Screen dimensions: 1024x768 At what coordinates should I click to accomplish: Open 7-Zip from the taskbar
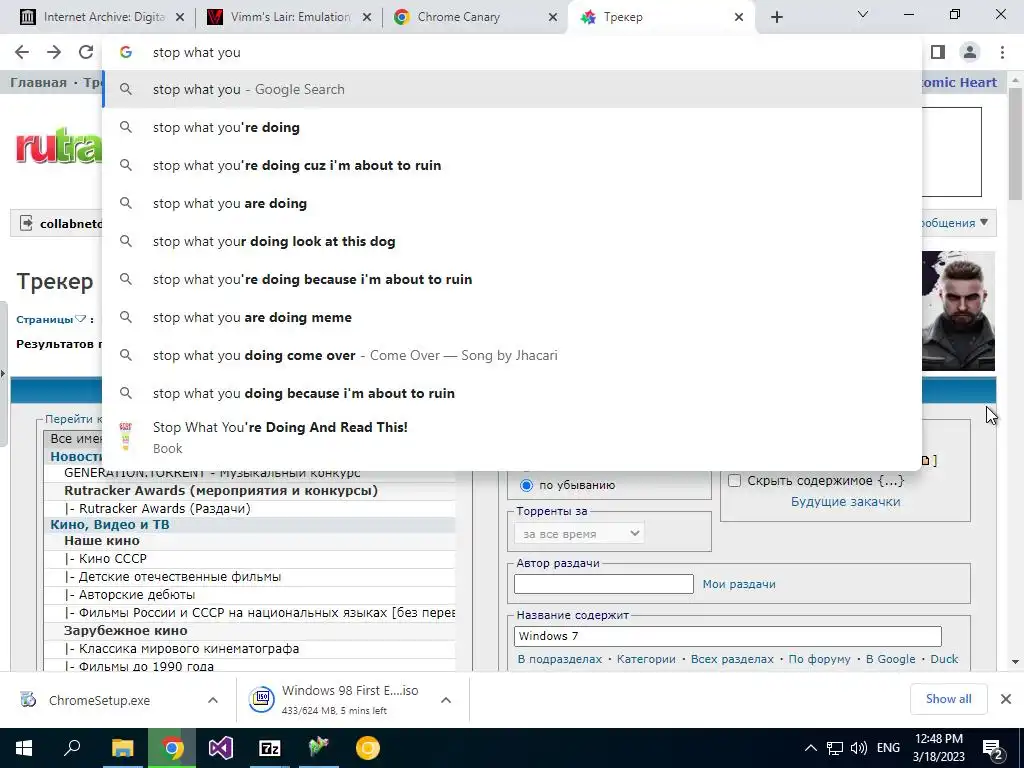tap(270, 748)
